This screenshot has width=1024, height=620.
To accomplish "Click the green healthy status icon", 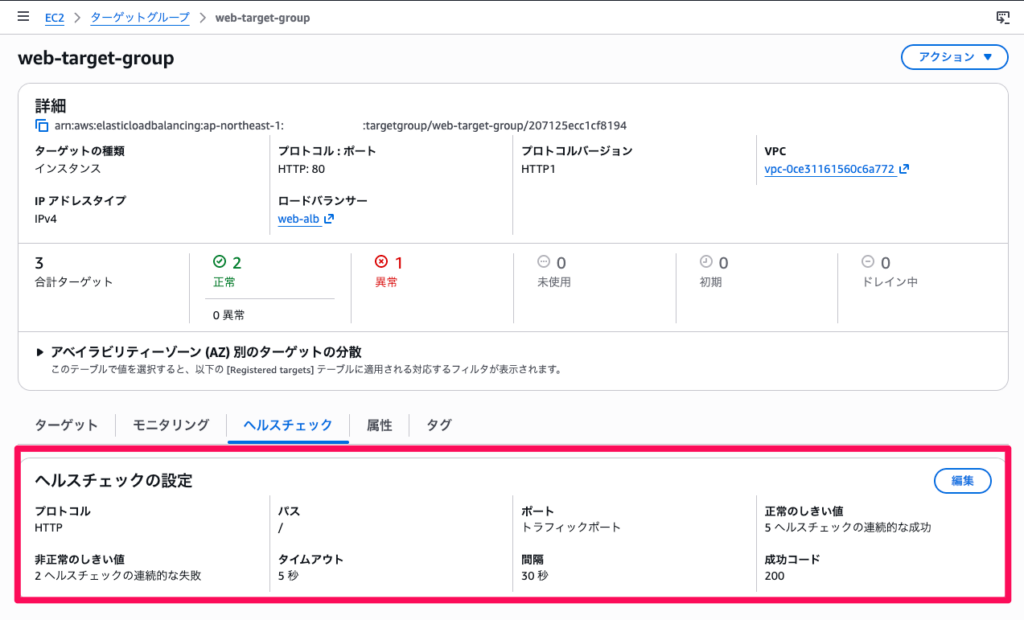I will pos(220,262).
